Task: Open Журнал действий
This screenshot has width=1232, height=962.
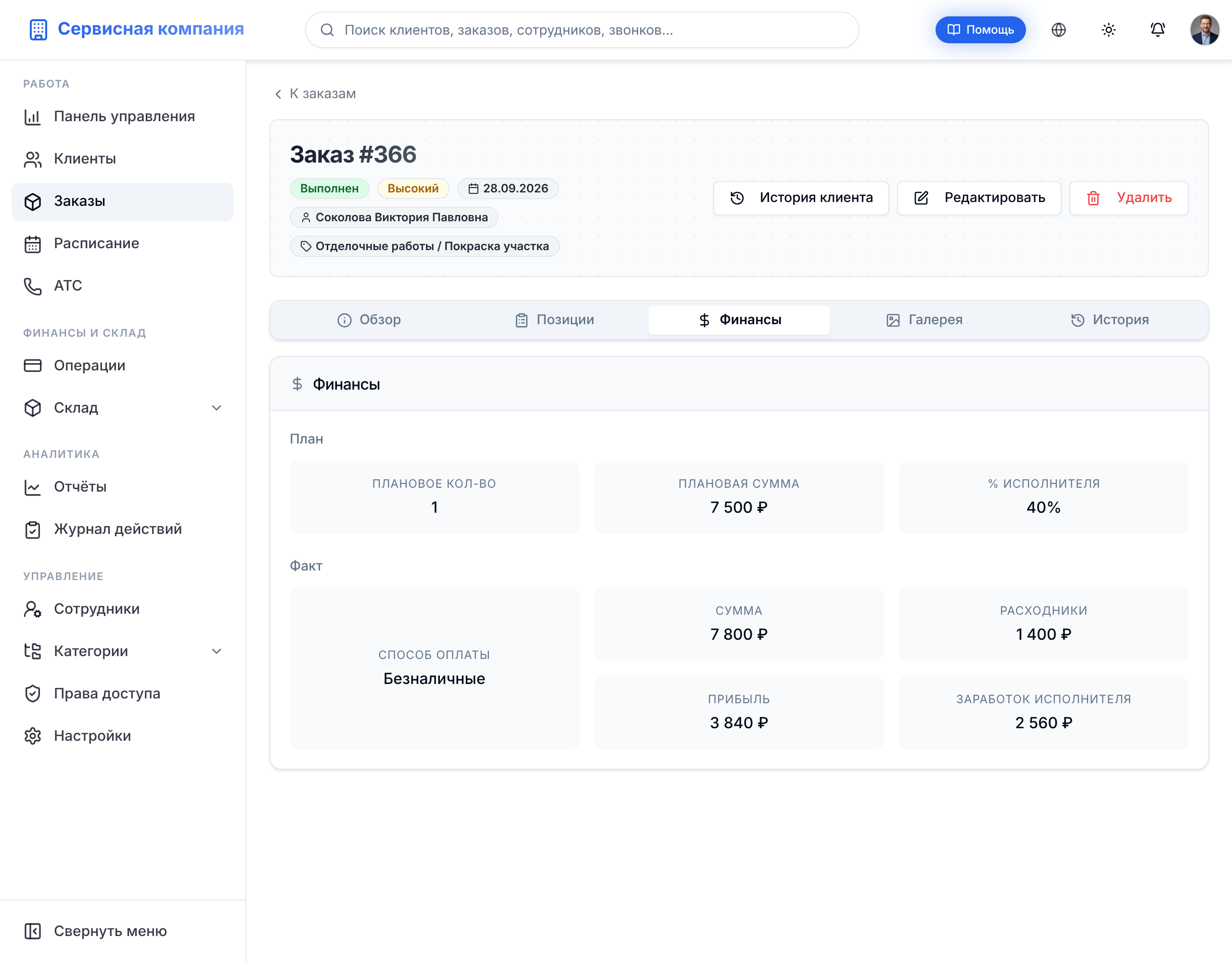Action: (122, 530)
